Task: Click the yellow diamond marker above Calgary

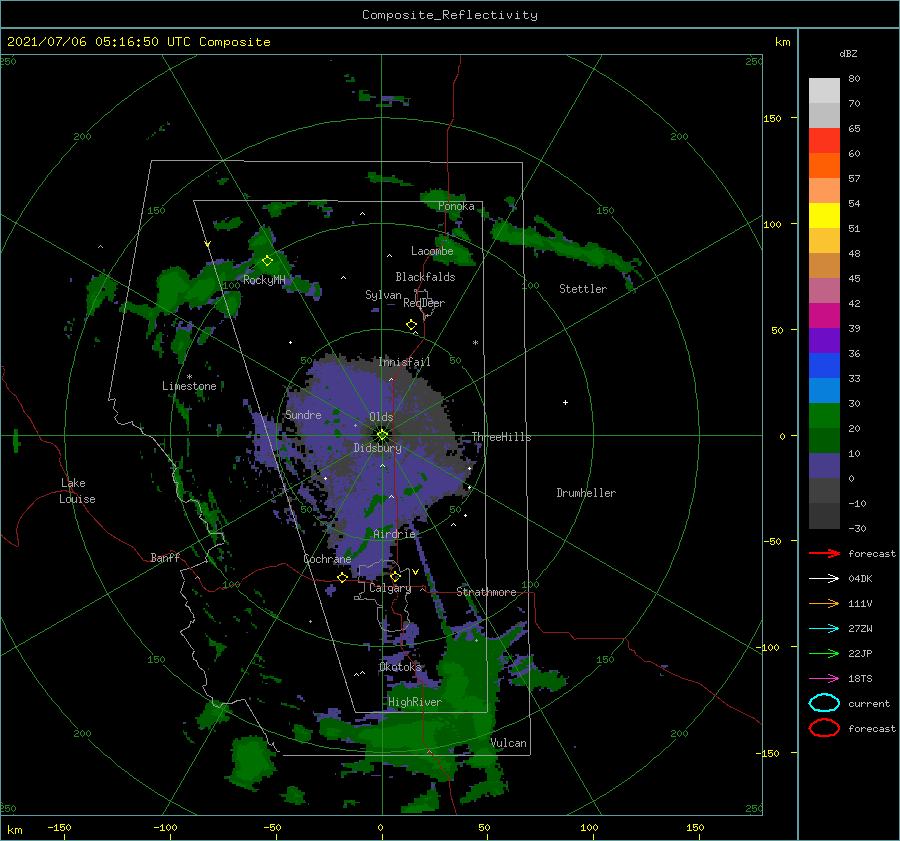Action: (x=395, y=576)
